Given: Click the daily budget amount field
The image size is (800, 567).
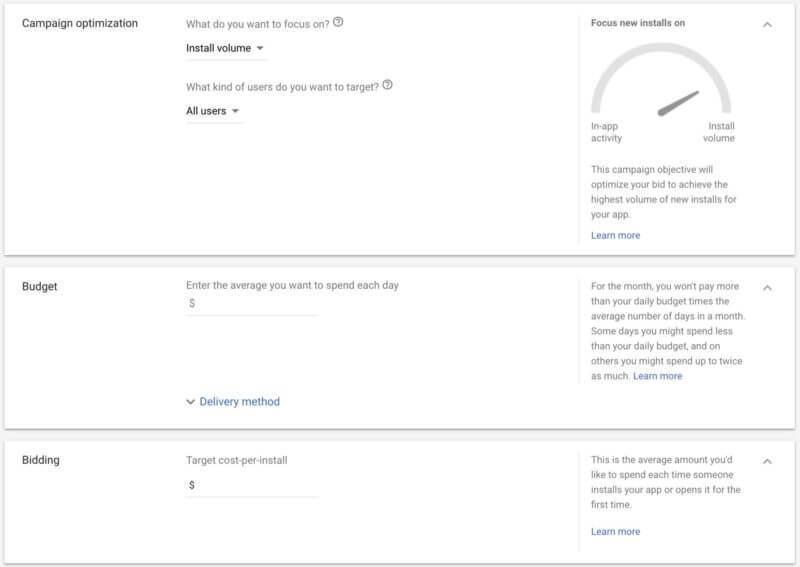Looking at the screenshot, I should click(252, 303).
